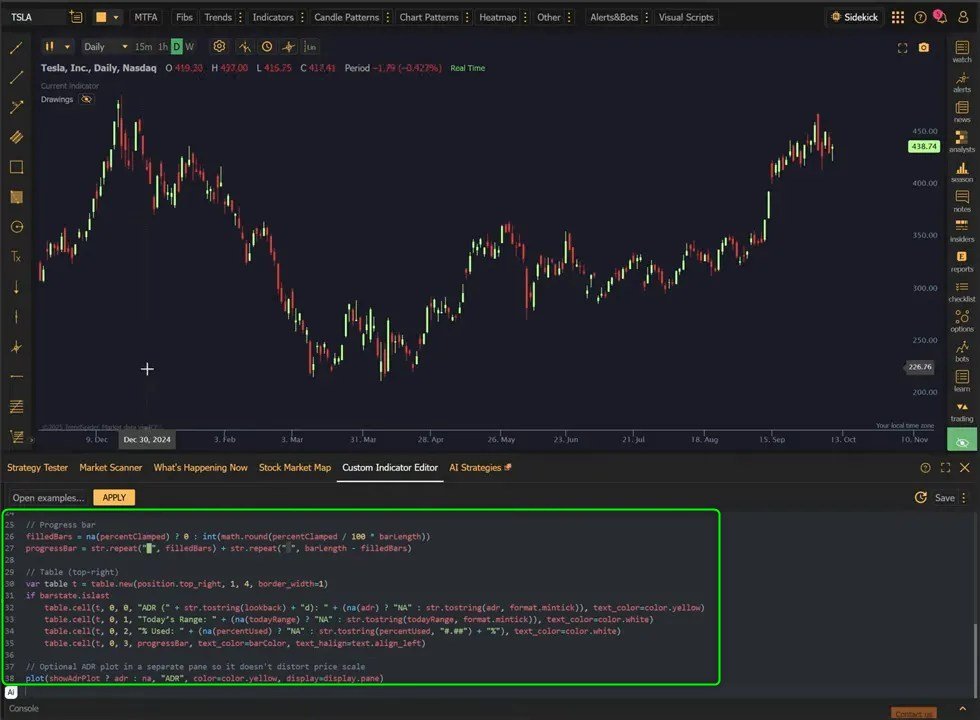Open the season panel
The width and height of the screenshot is (980, 720).
coord(962,172)
